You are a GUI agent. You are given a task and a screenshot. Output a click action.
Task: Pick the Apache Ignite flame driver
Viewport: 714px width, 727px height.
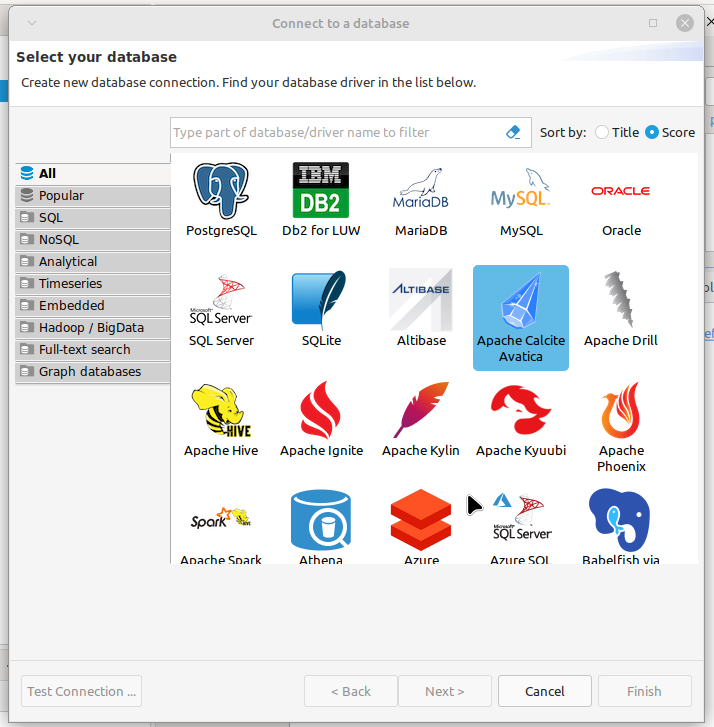point(321,420)
